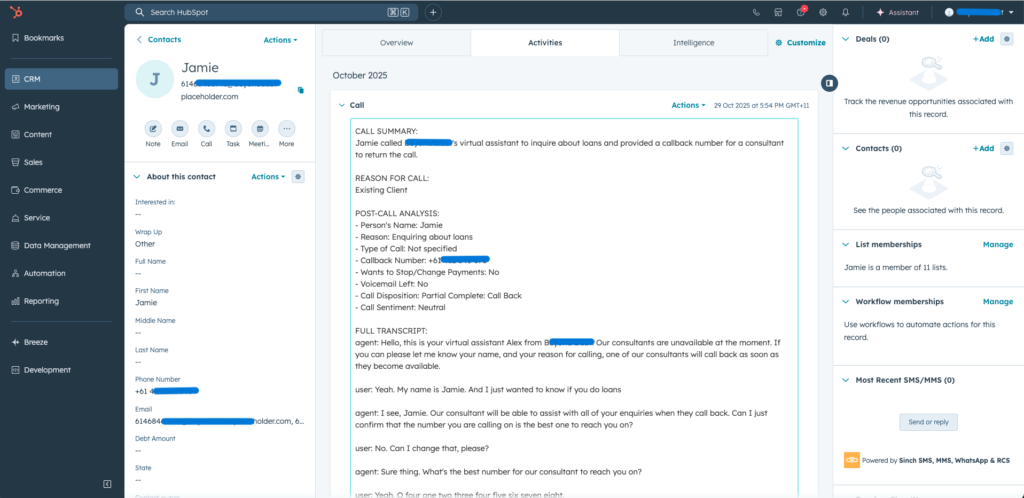Click Manage next to List memberships
Viewport: 1024px width, 498px height.
coord(997,244)
